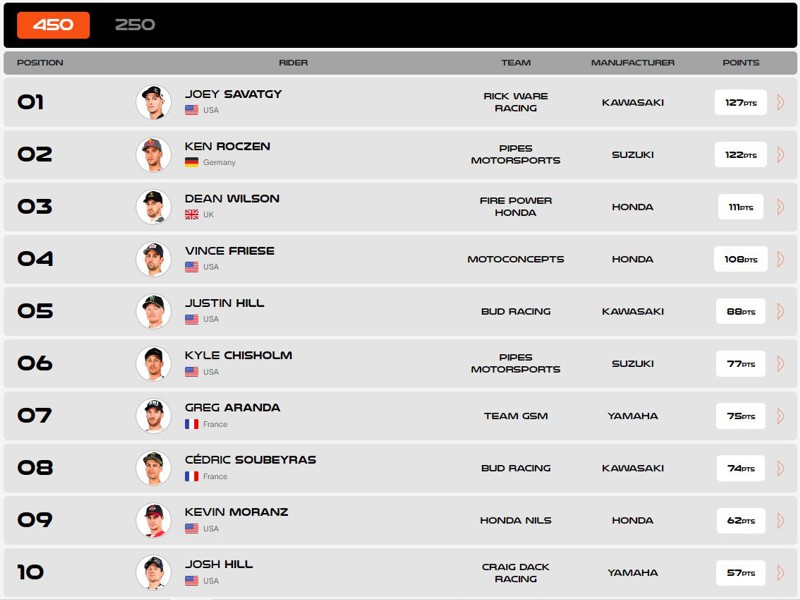Switch to the 250 class tab
Viewport: 800px width, 600px height.
(x=135, y=25)
